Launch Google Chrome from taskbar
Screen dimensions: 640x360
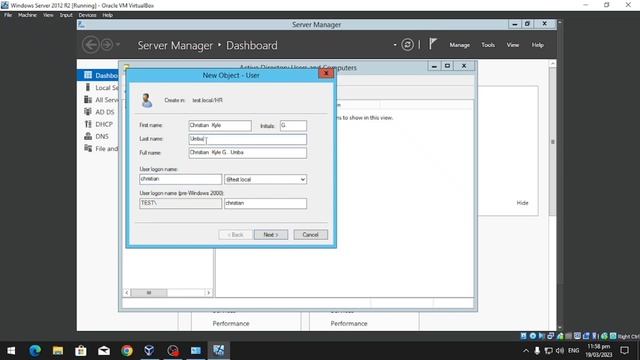127,350
